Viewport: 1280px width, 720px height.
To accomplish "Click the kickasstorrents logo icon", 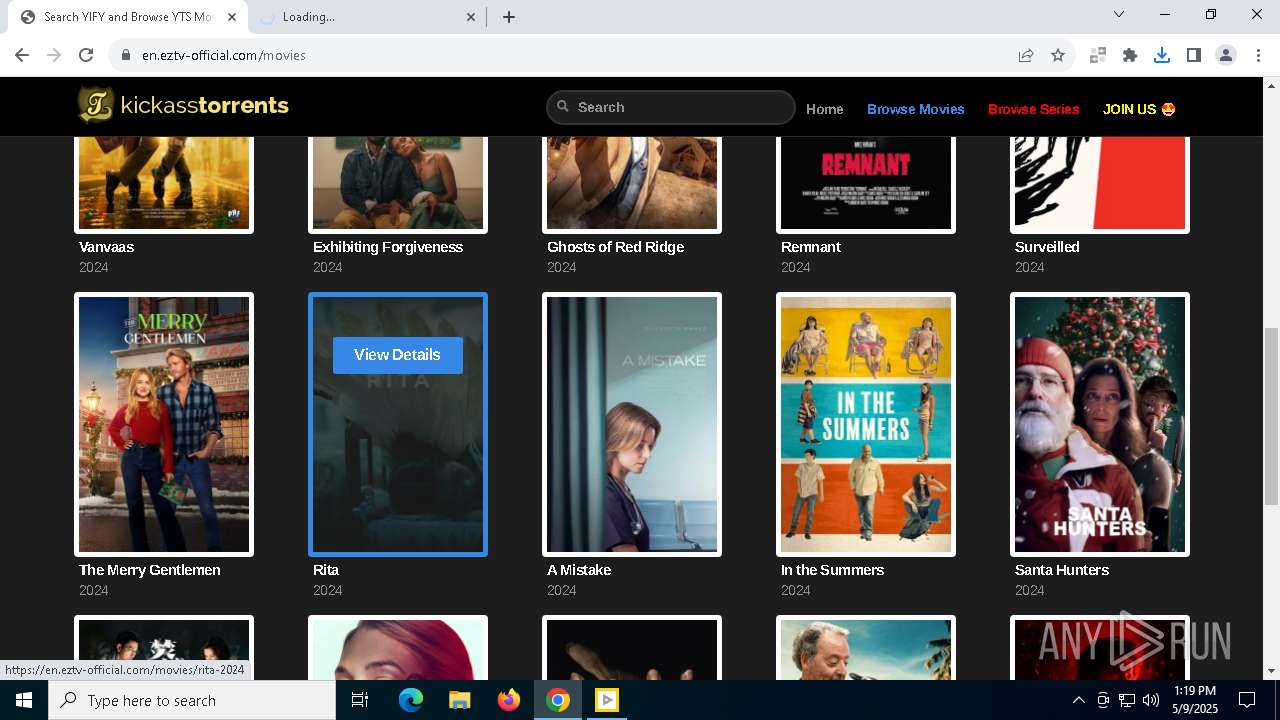I will pyautogui.click(x=96, y=105).
